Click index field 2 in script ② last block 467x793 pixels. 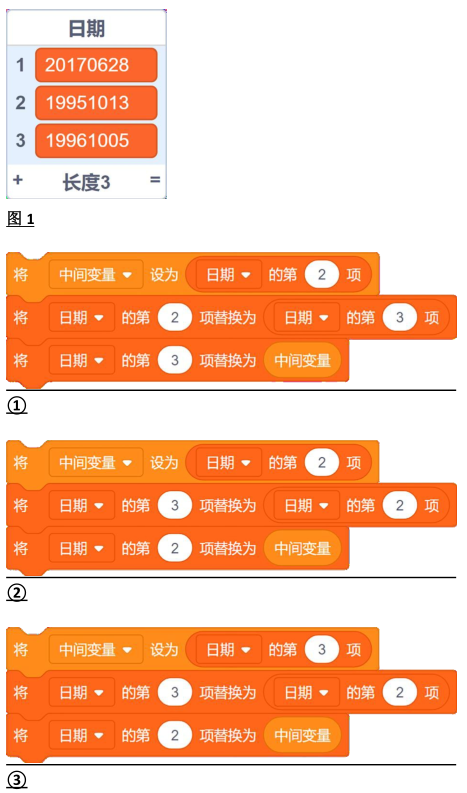pyautogui.click(x=175, y=548)
